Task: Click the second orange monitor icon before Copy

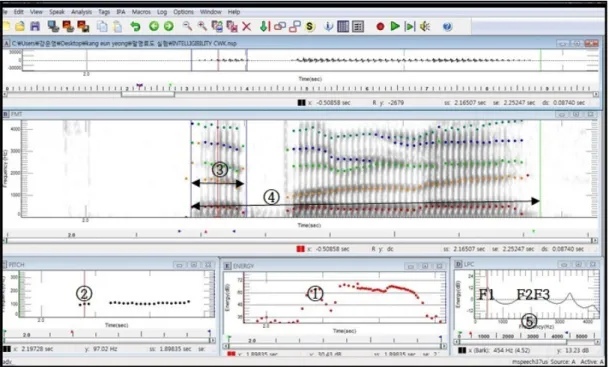Action: click(83, 26)
